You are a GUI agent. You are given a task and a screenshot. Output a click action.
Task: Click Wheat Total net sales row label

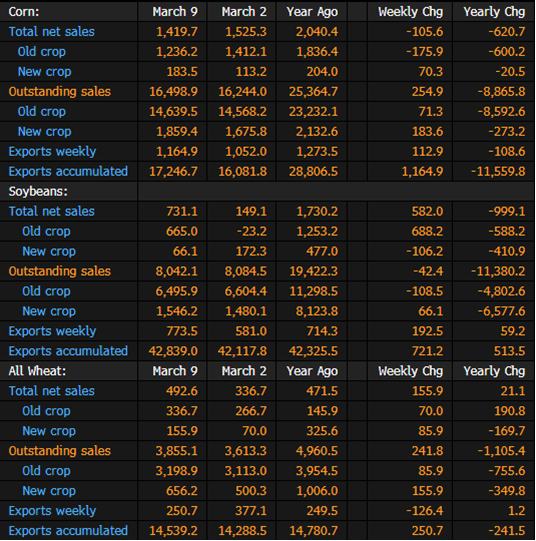point(51,391)
